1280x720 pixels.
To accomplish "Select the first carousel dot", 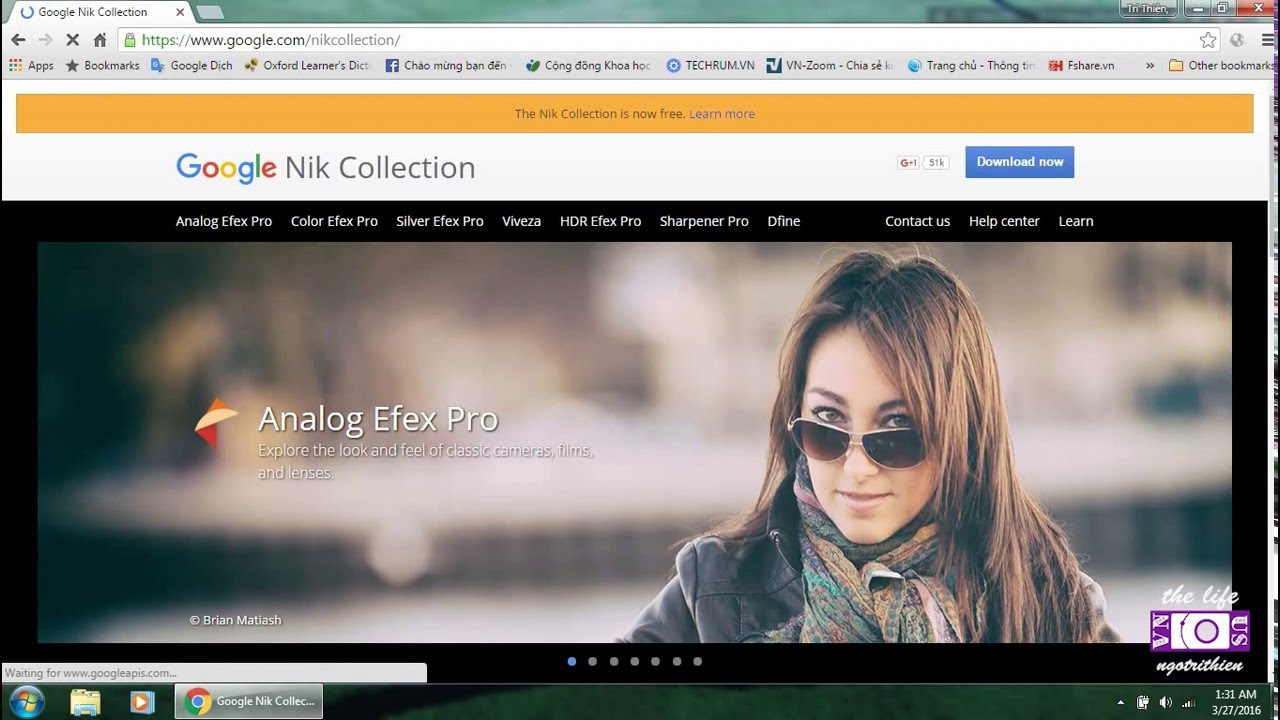I will (572, 661).
